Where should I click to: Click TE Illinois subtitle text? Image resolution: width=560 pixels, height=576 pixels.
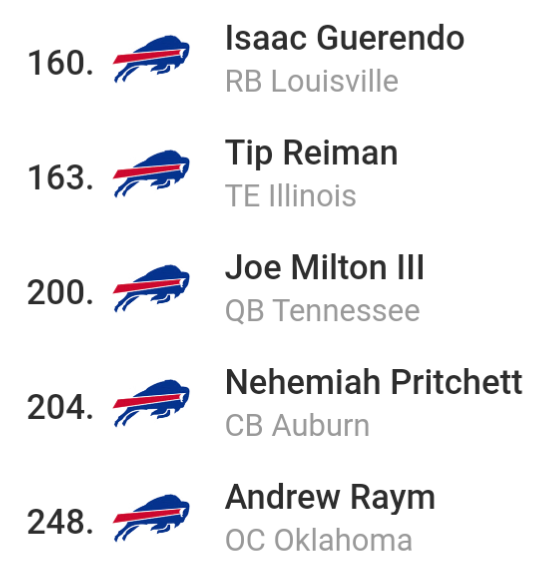click(x=291, y=195)
